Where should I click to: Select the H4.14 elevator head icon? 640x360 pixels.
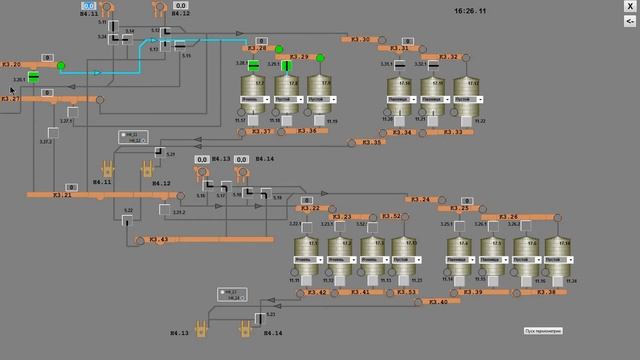point(242,173)
